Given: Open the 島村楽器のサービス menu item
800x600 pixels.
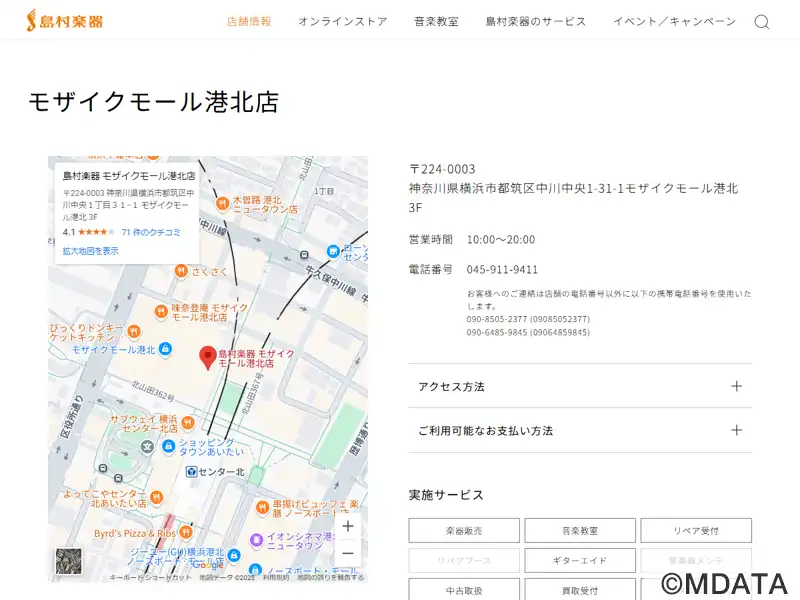Looking at the screenshot, I should [x=536, y=21].
